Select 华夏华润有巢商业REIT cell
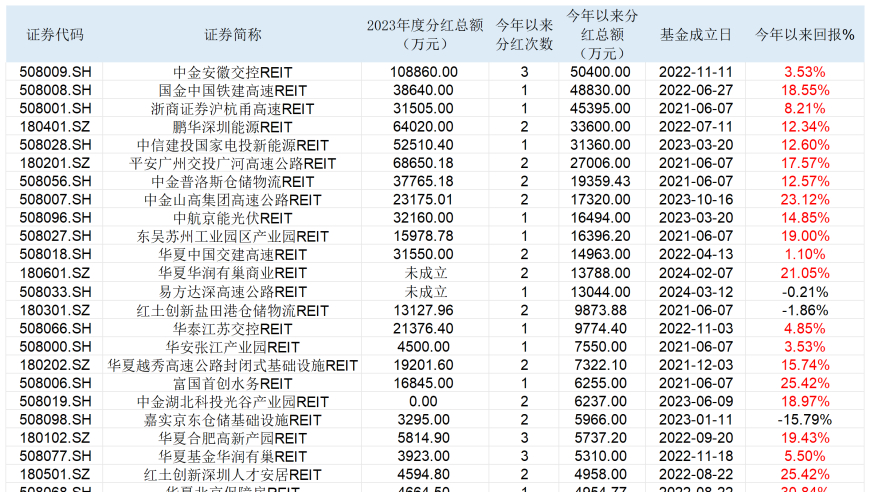Image resolution: width=870 pixels, height=492 pixels. click(x=232, y=273)
